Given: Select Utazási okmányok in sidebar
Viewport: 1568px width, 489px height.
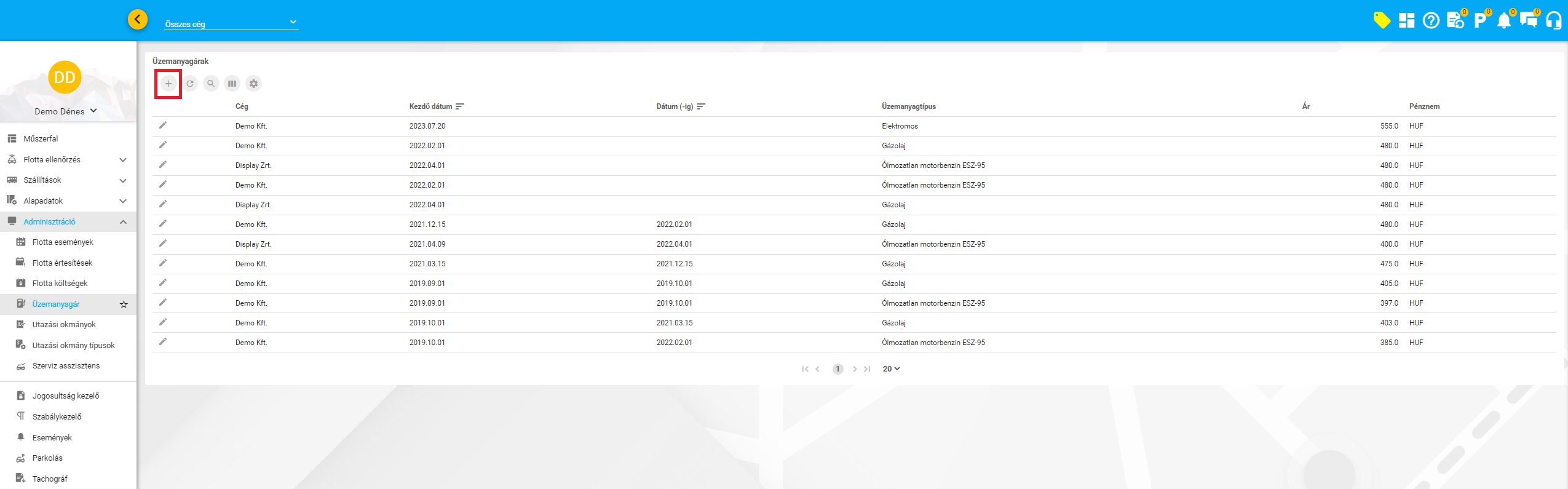Looking at the screenshot, I should point(64,325).
